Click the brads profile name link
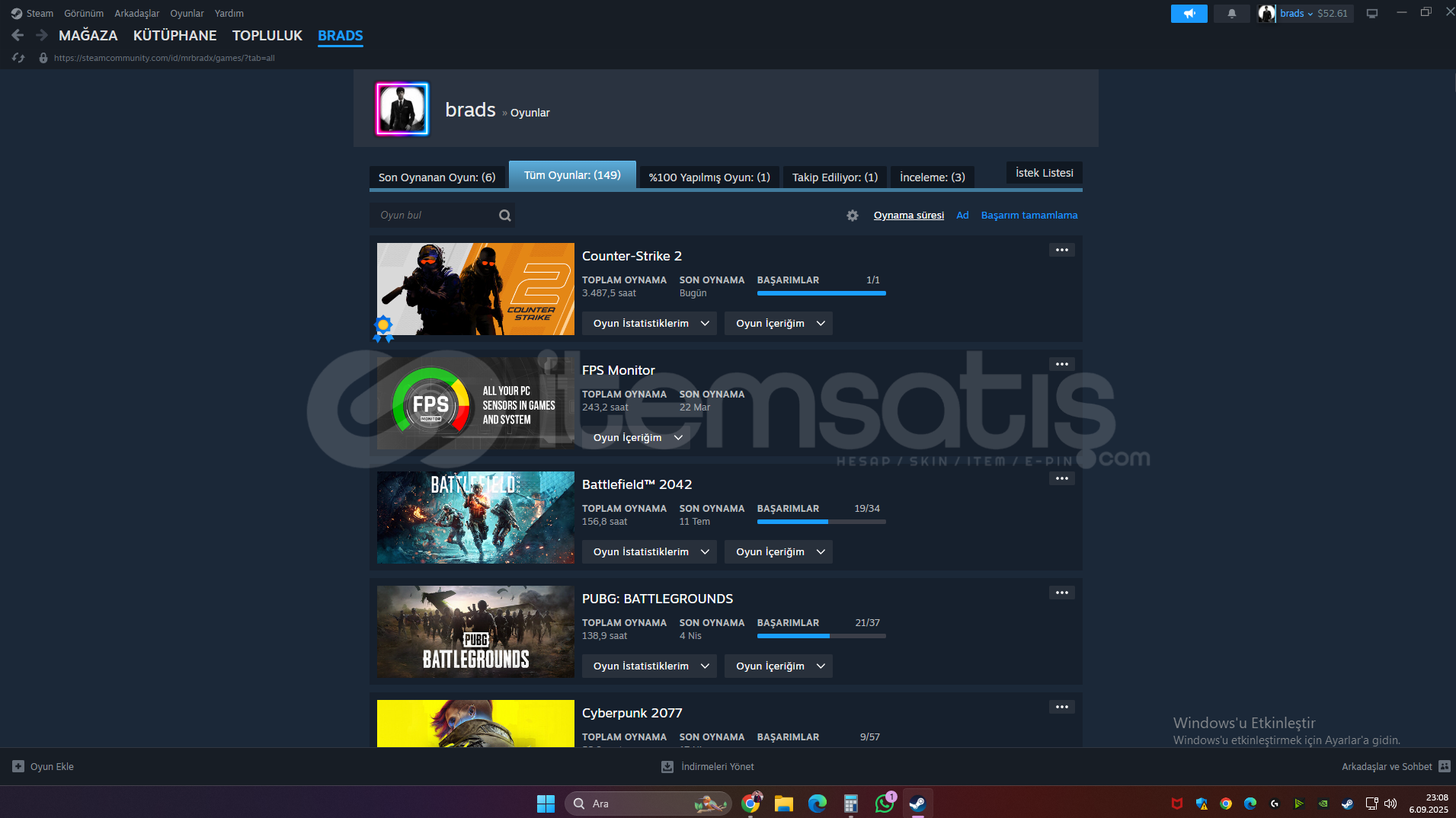The height and width of the screenshot is (818, 1456). point(470,110)
